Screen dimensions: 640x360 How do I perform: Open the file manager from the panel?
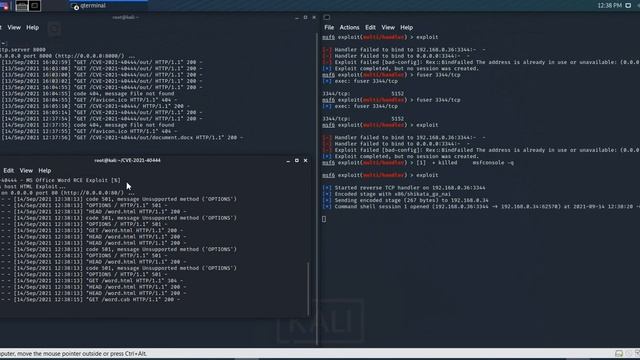[x=22, y=6]
